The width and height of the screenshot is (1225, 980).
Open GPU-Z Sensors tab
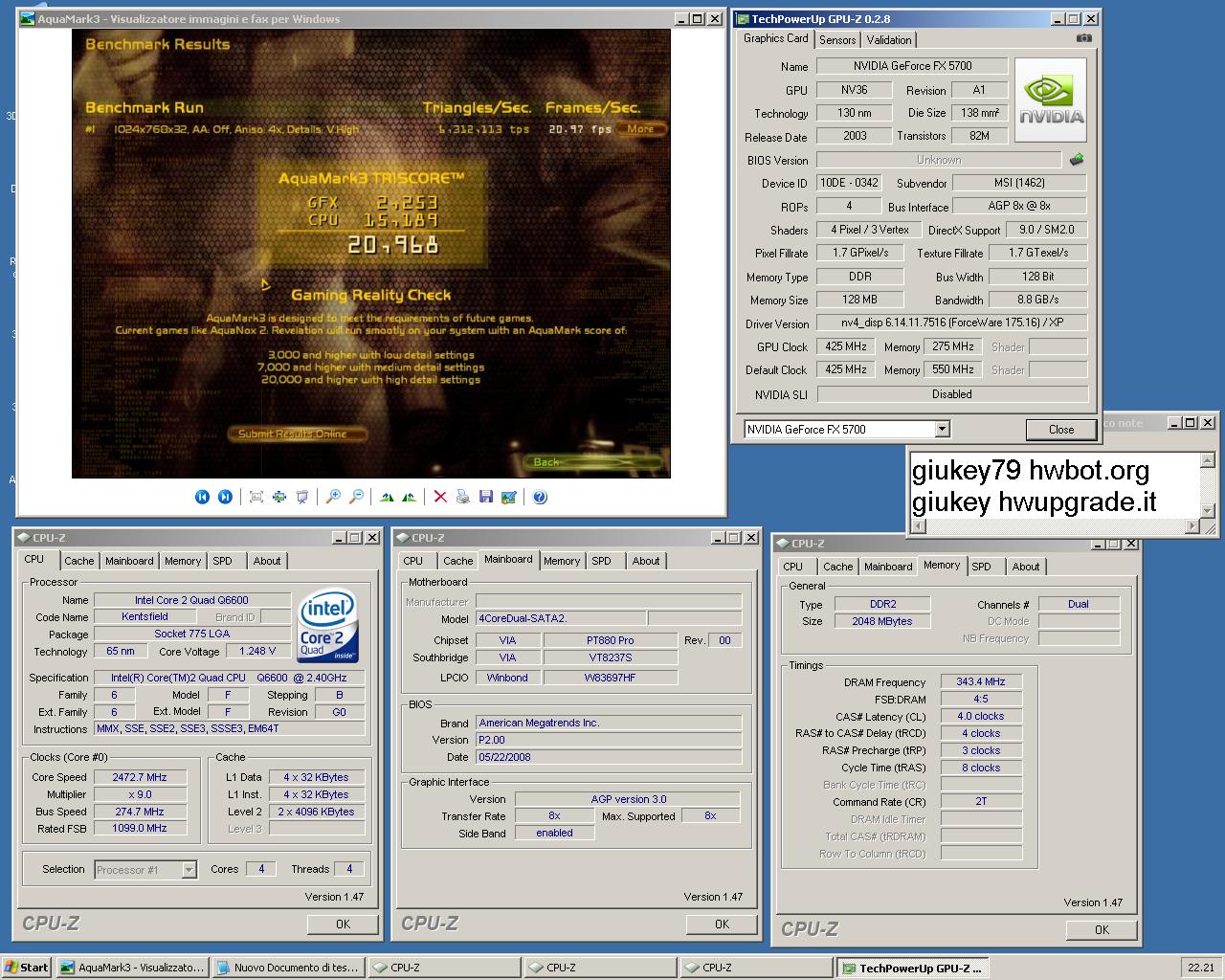point(837,40)
